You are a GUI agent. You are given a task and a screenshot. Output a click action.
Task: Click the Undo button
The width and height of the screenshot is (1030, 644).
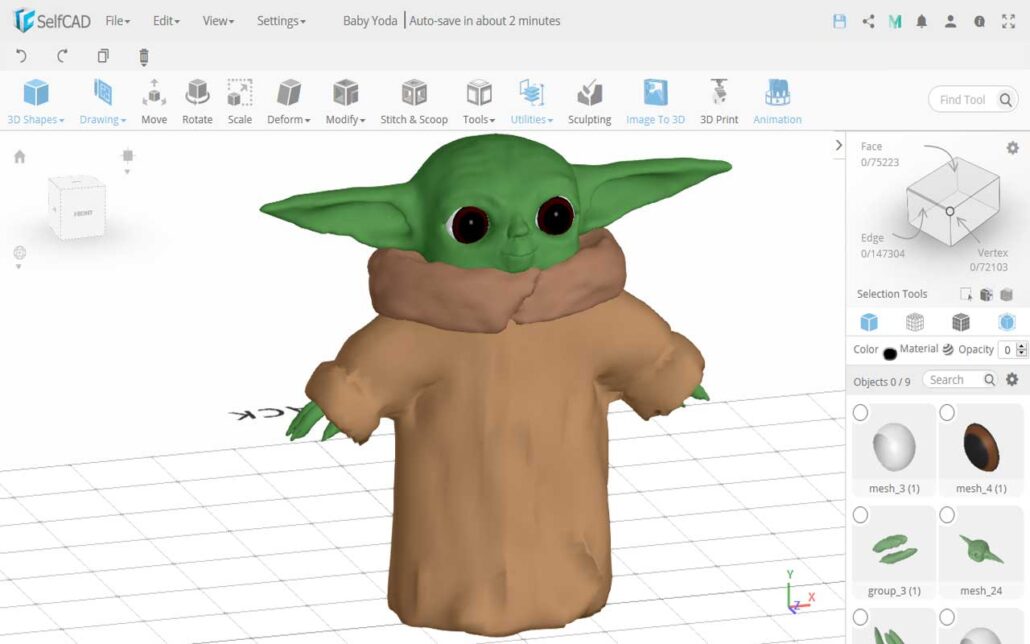(x=20, y=57)
